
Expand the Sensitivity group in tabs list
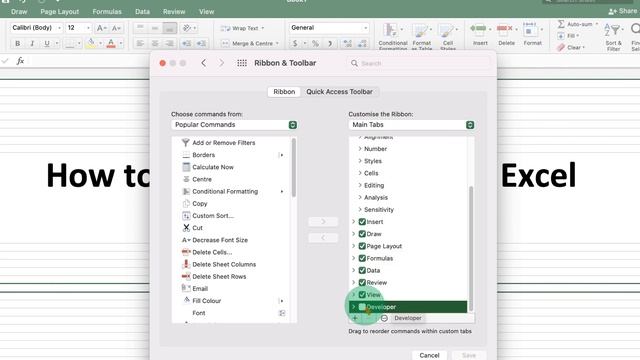point(360,210)
